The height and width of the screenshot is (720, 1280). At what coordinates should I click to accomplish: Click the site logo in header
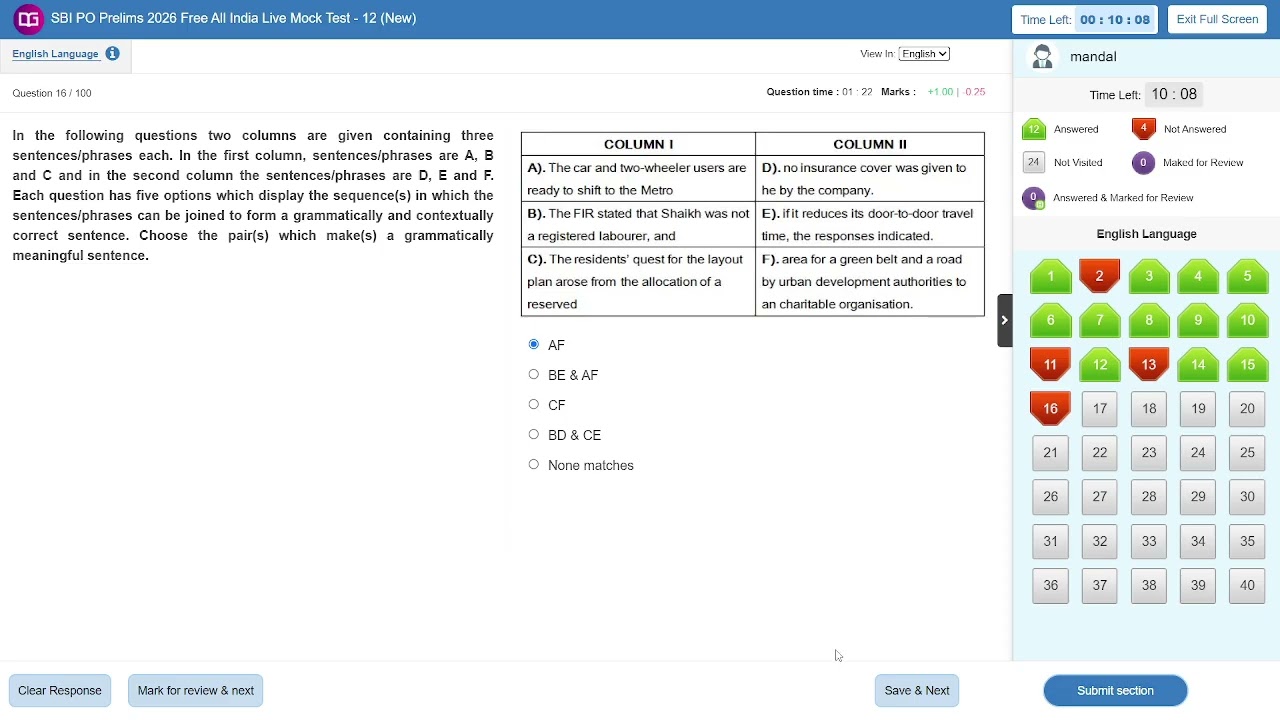click(28, 19)
